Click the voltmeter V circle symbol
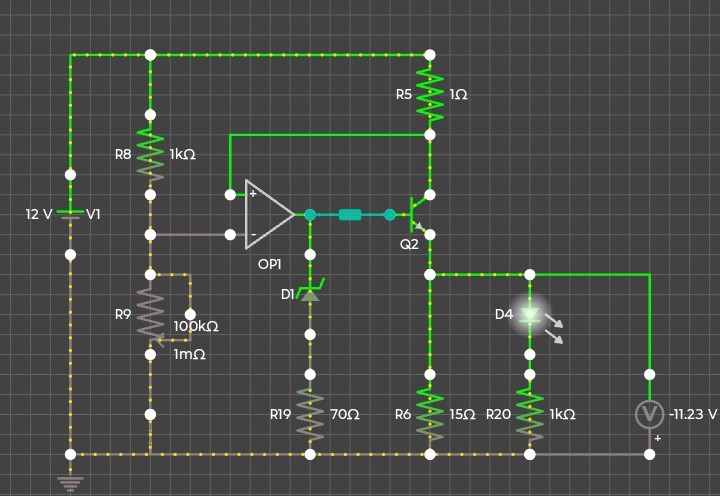This screenshot has height=496, width=720. (x=649, y=414)
